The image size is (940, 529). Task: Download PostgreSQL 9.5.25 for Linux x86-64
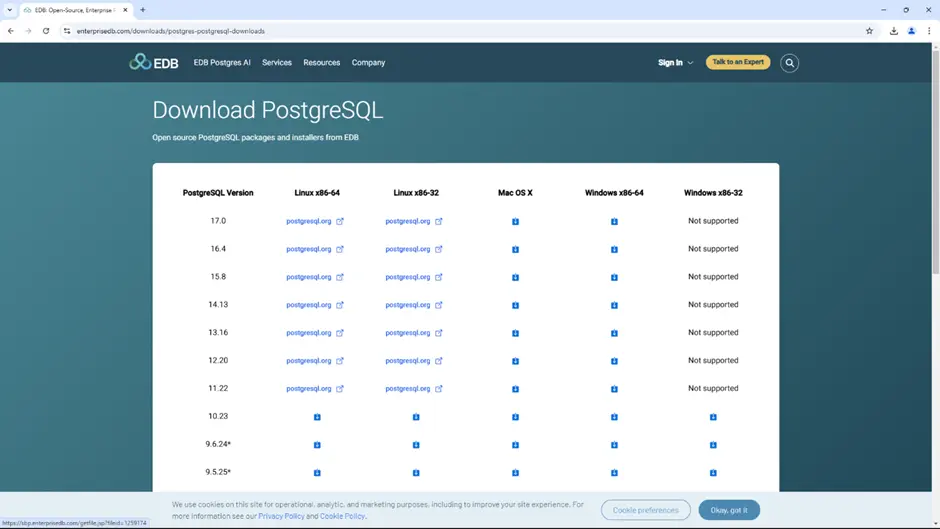317,472
